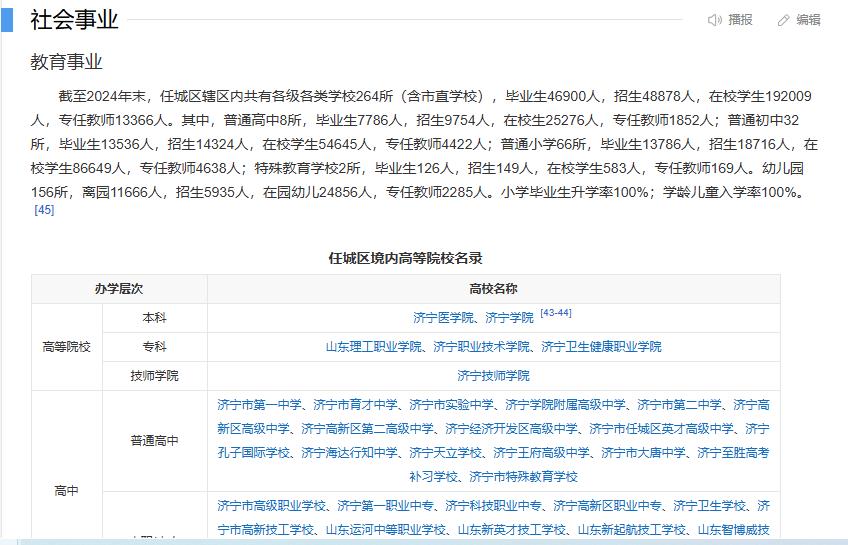Open 济宁海达行知中学 link

(349, 453)
